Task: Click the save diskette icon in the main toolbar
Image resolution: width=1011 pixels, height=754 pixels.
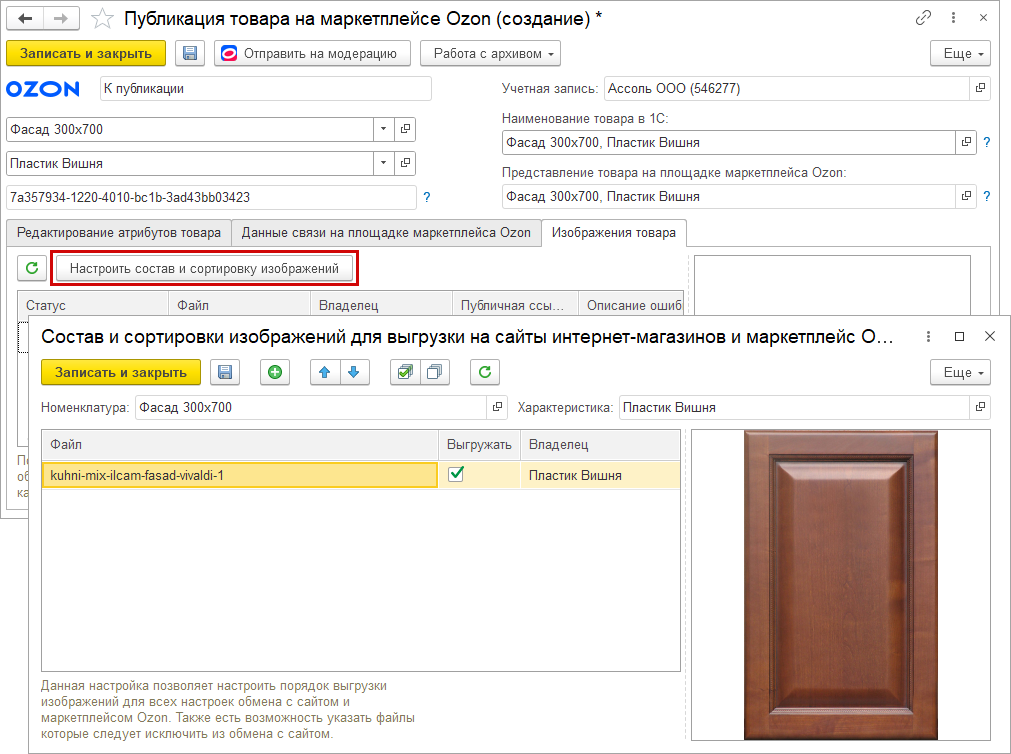Action: (x=189, y=53)
